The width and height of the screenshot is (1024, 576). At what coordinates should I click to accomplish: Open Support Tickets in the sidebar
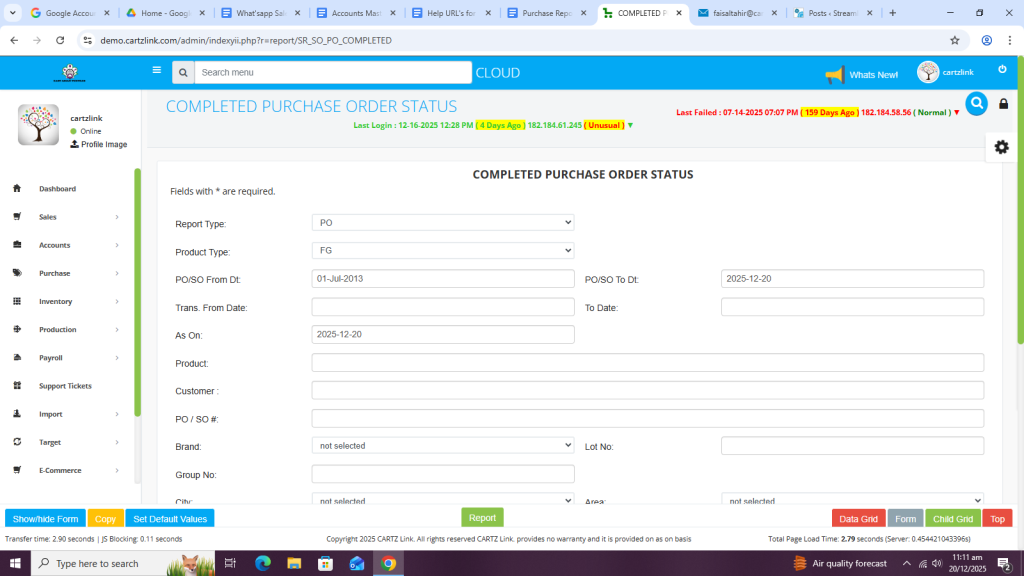tap(65, 386)
